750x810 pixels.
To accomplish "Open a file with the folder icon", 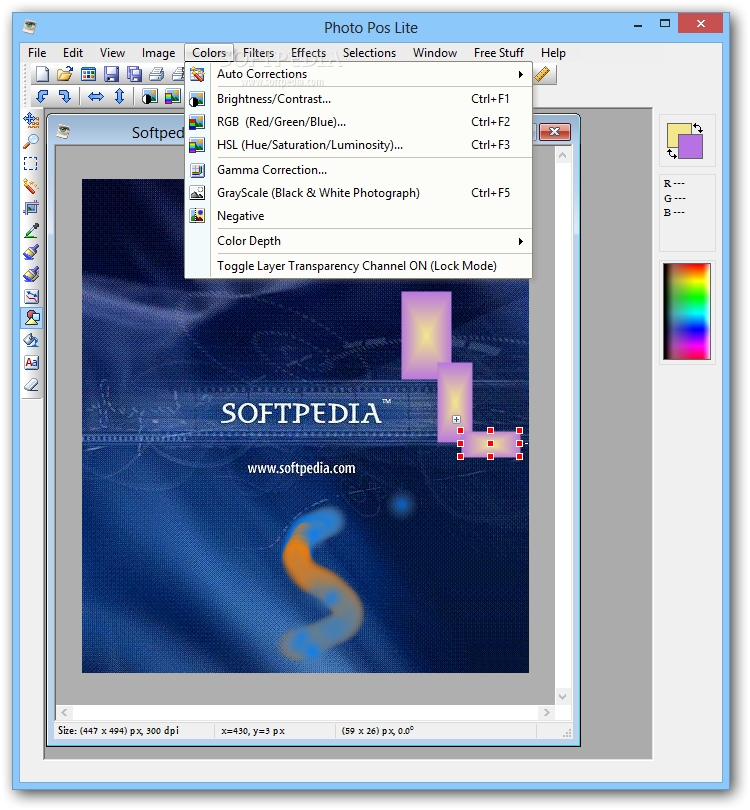I will [65, 74].
